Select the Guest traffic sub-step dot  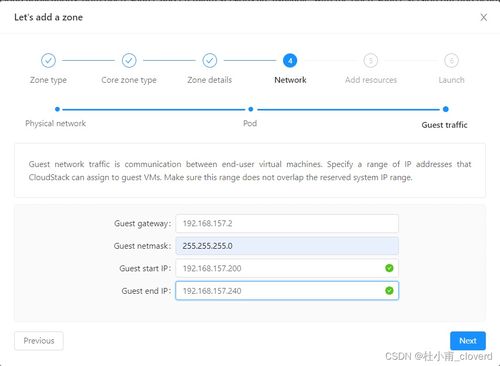tap(446, 109)
